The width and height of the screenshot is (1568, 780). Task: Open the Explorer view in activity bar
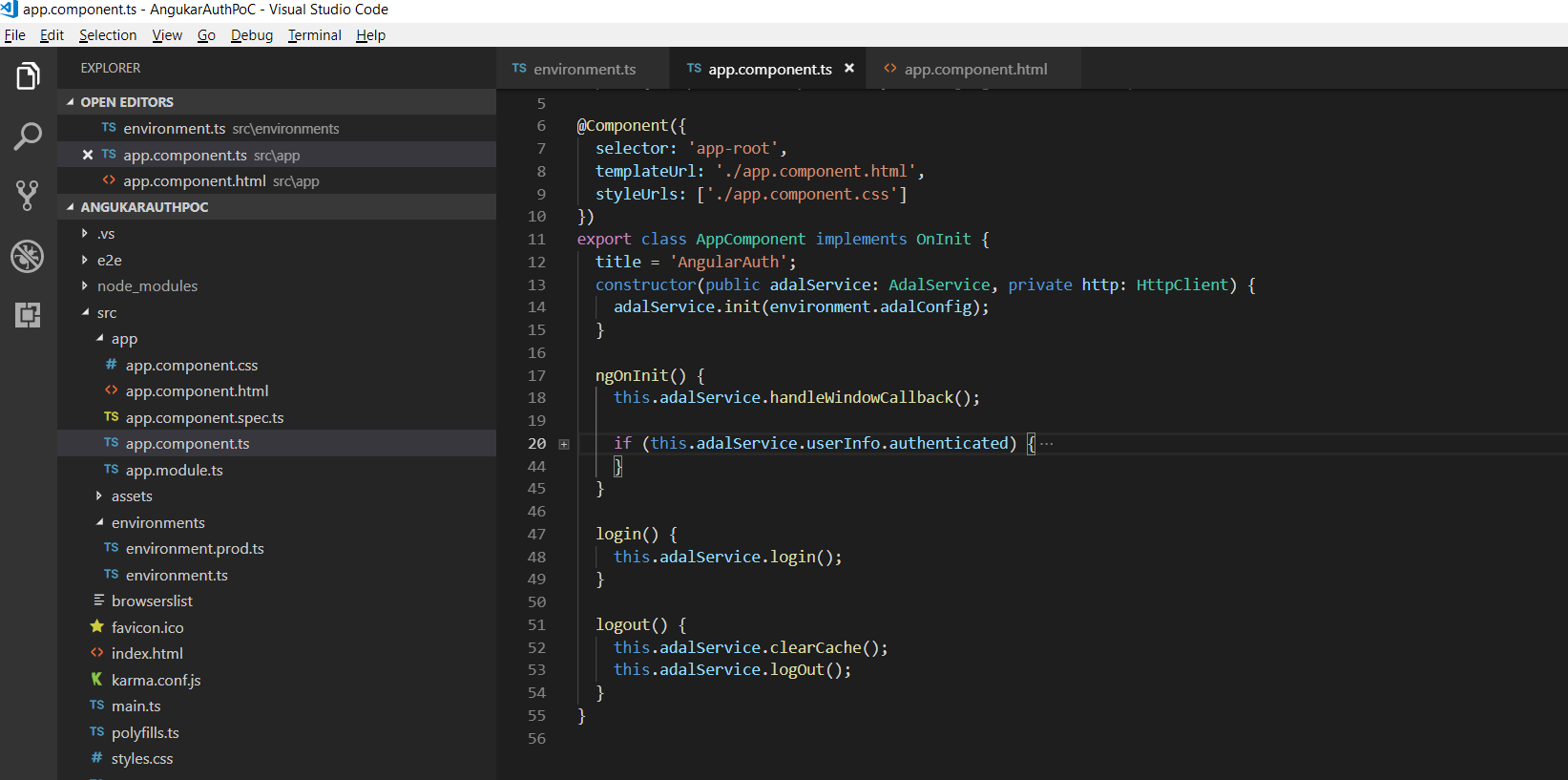[x=28, y=76]
